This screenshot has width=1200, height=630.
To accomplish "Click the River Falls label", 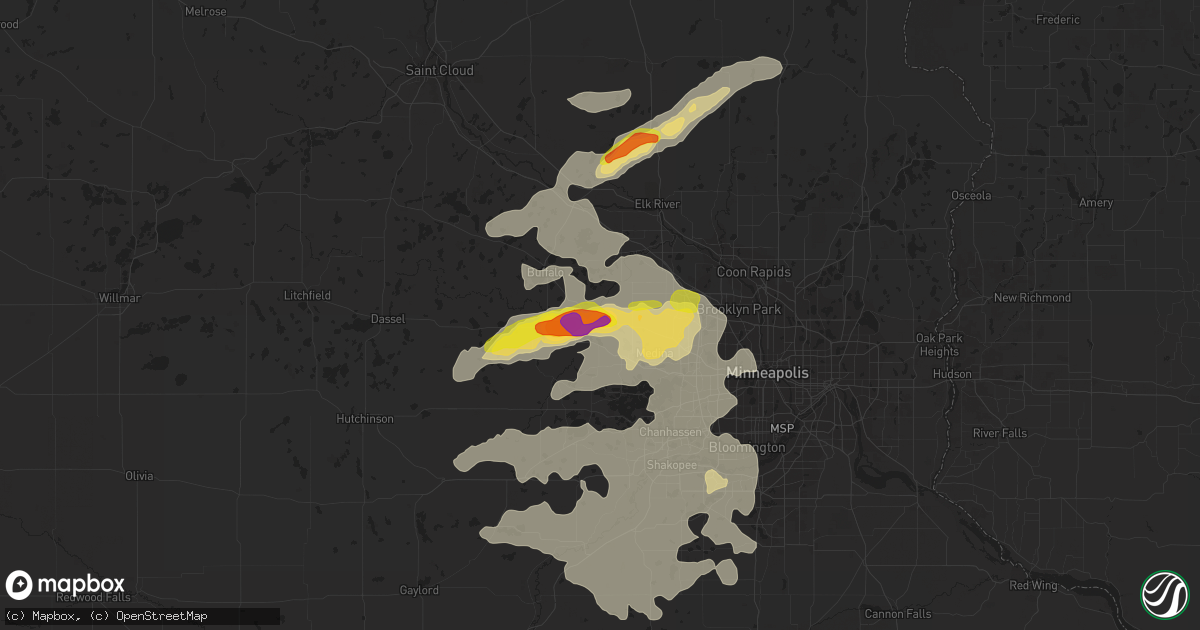I will click(1000, 433).
